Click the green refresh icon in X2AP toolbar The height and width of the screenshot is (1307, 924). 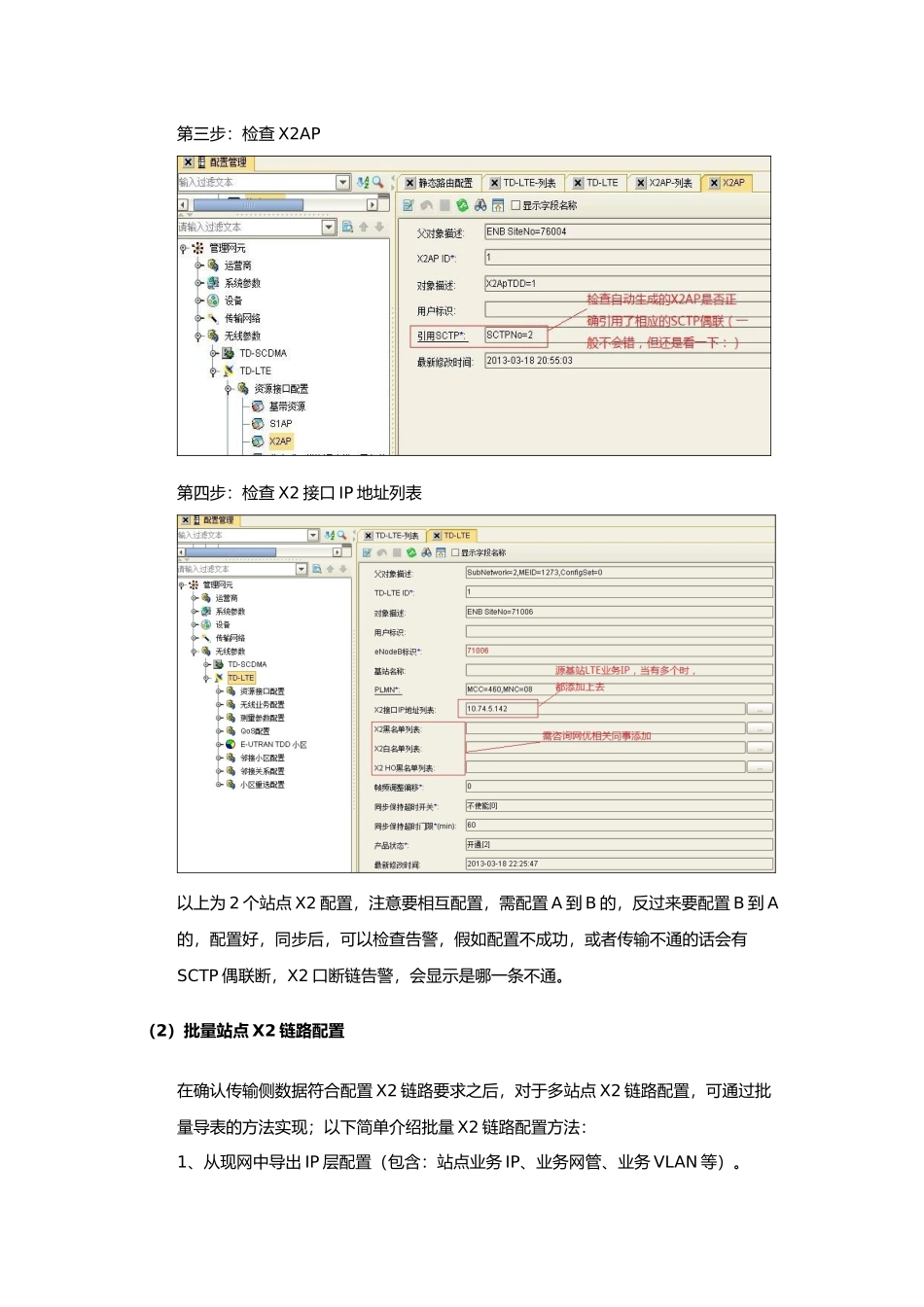click(x=462, y=206)
